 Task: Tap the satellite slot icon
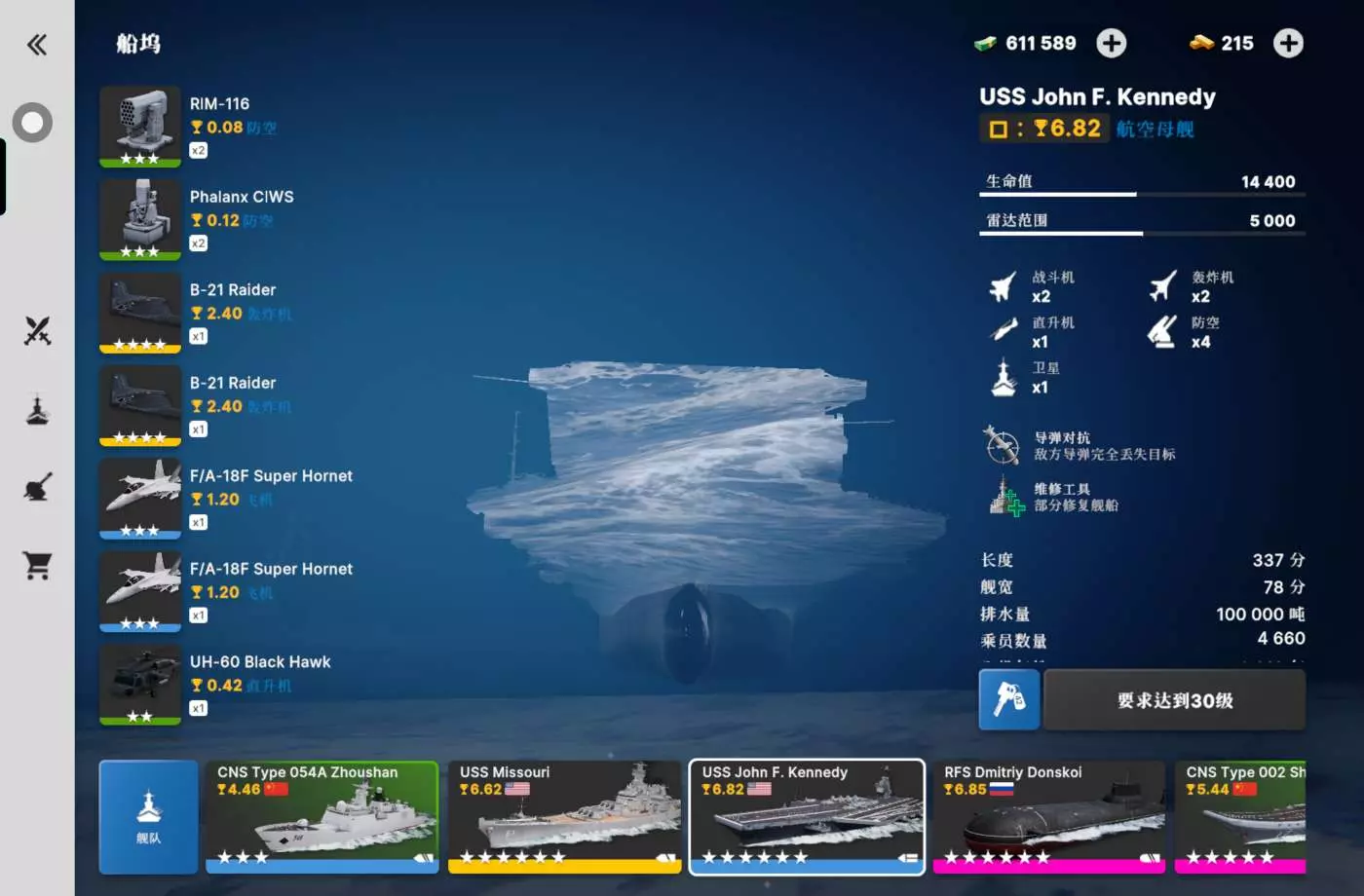1003,378
